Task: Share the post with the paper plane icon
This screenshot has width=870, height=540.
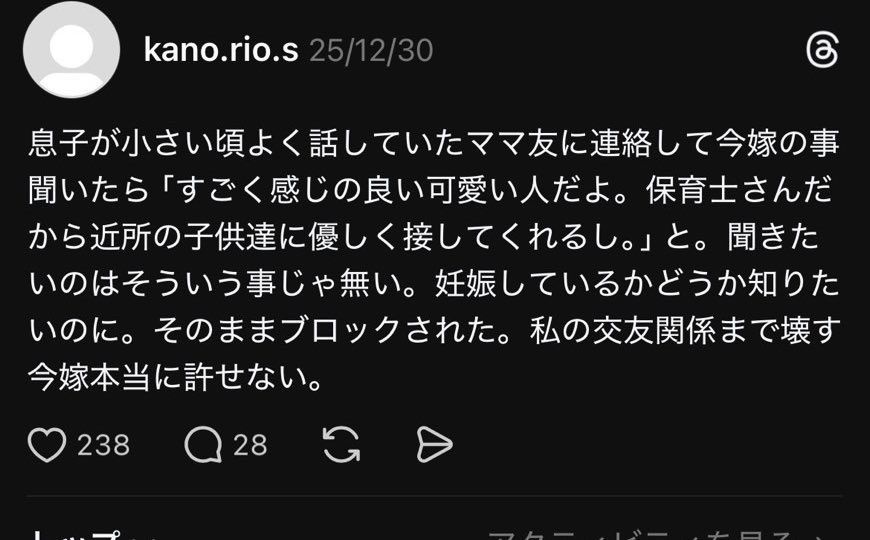Action: coord(434,445)
